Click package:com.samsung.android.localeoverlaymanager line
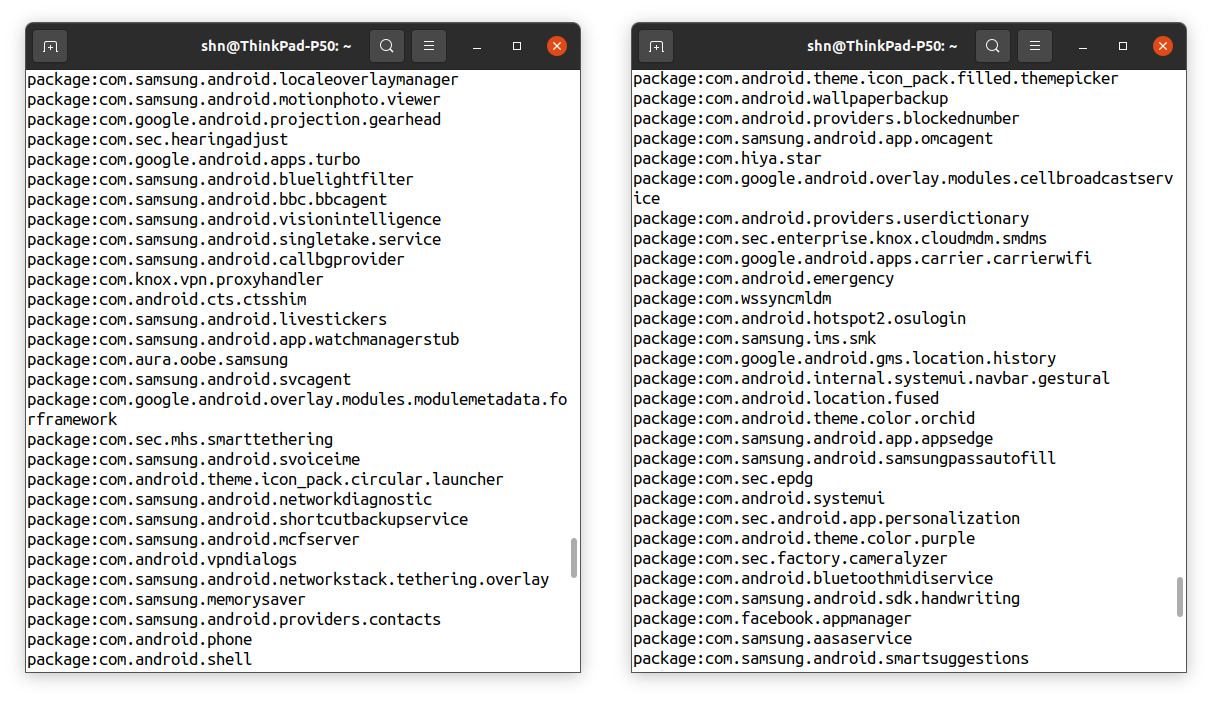This screenshot has width=1212, height=701. click(x=243, y=79)
